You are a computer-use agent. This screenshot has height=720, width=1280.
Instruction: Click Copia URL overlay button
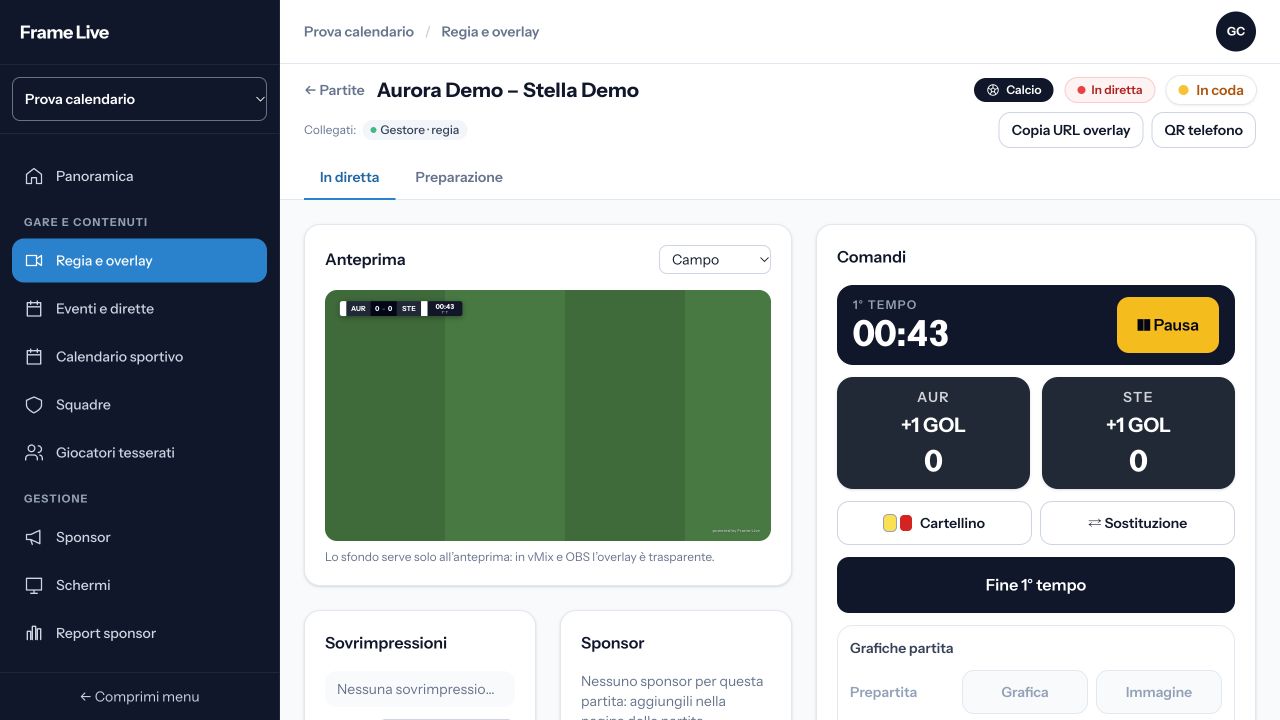[x=1070, y=130]
